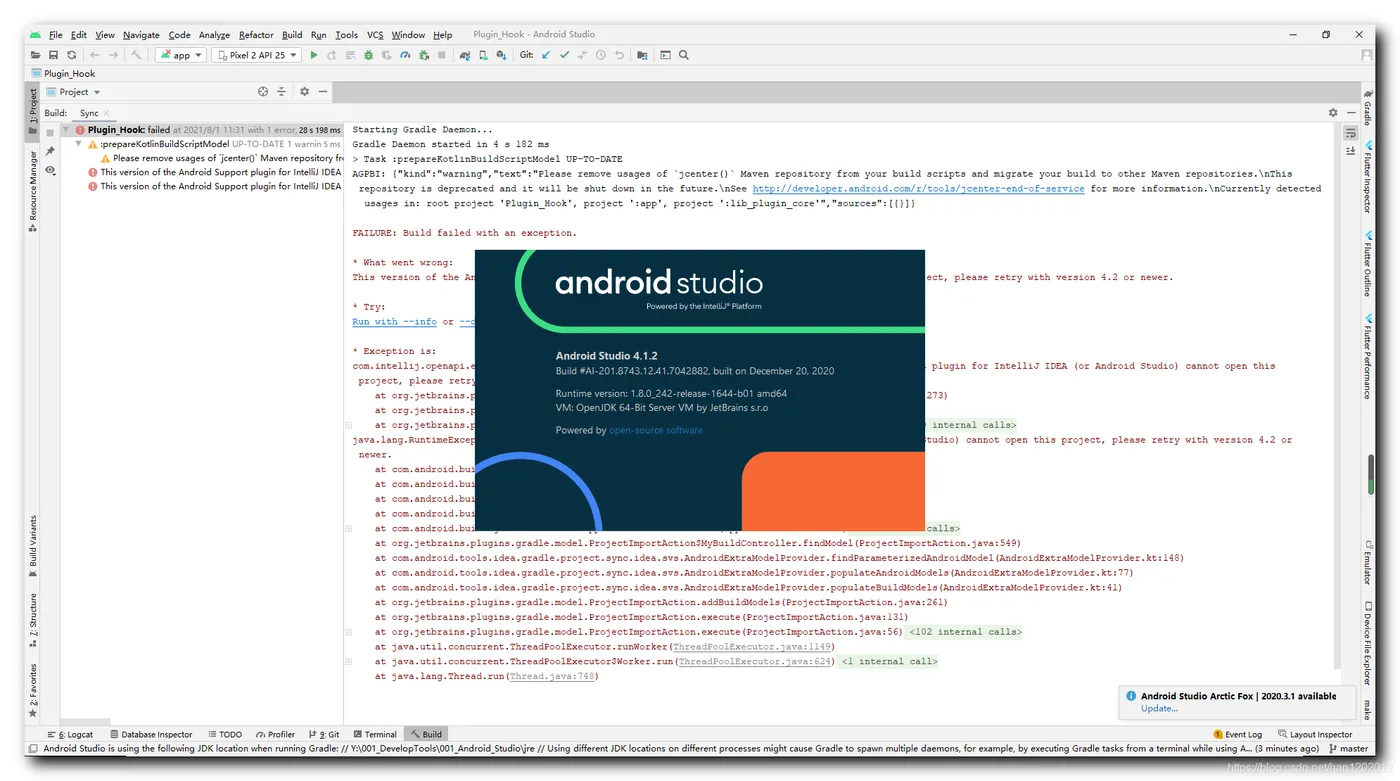Open the Navigate menu
This screenshot has height=781, width=1400.
pyautogui.click(x=141, y=35)
